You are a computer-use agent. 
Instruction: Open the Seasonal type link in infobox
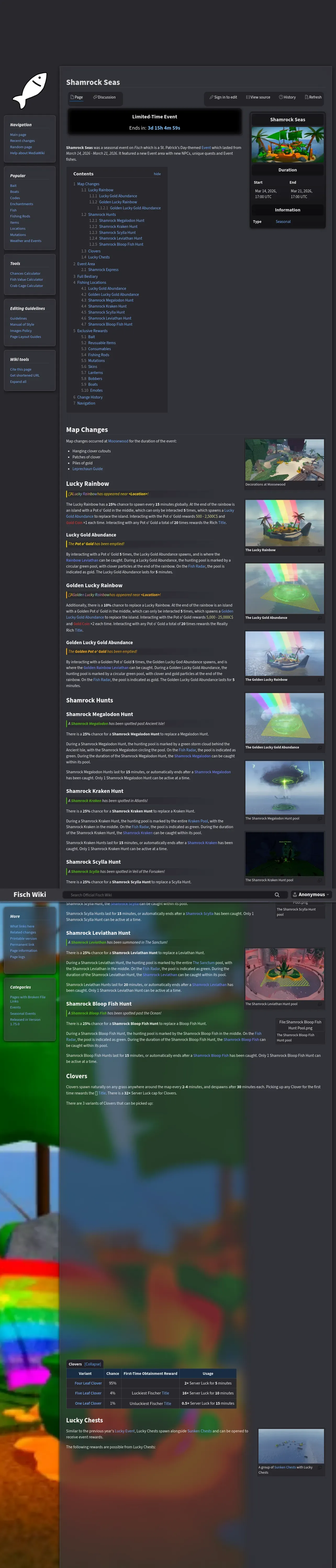pos(283,222)
